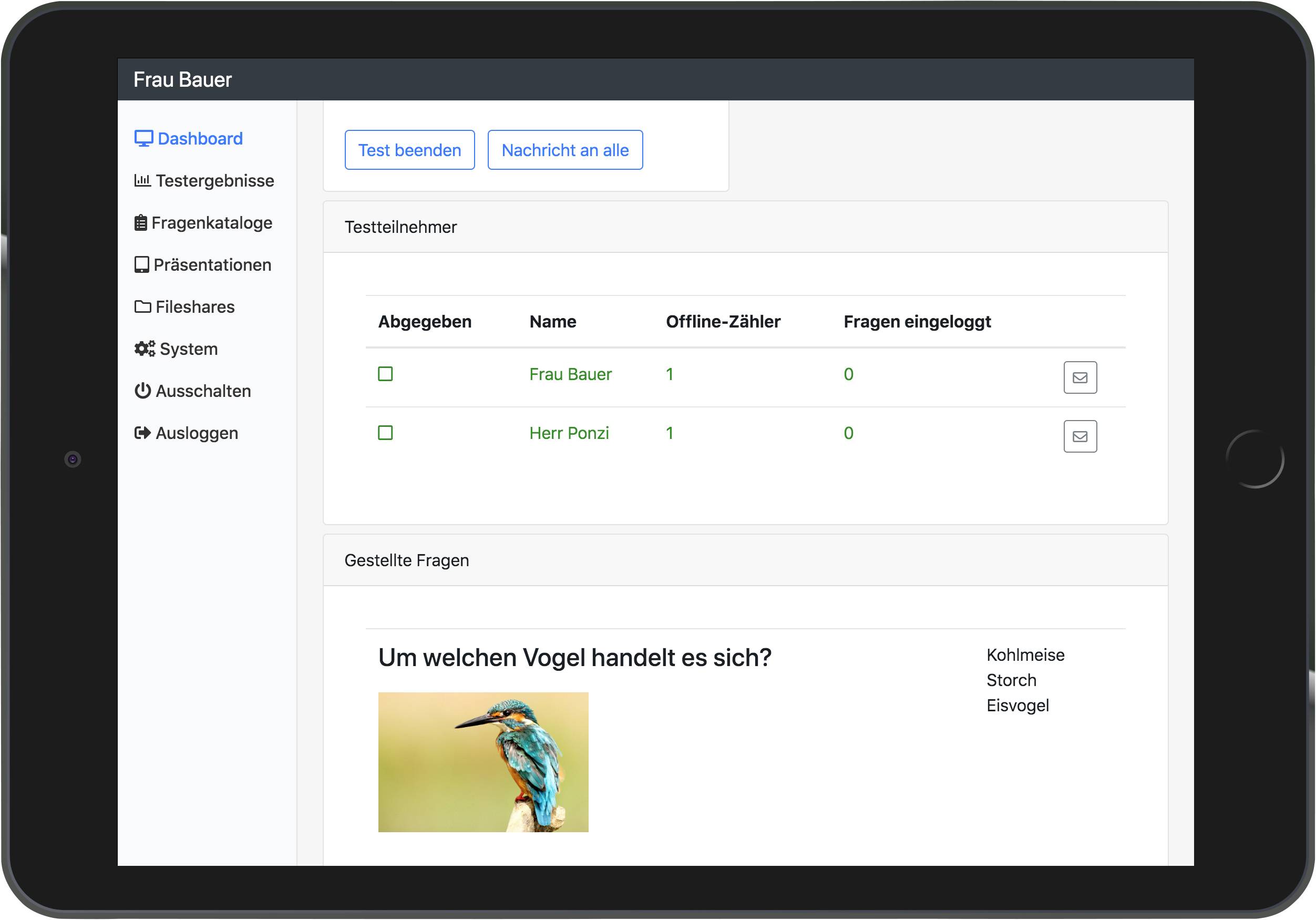Toggle Abgegeben checkbox for Frau Bauer
This screenshot has width=1316, height=920.
385,374
